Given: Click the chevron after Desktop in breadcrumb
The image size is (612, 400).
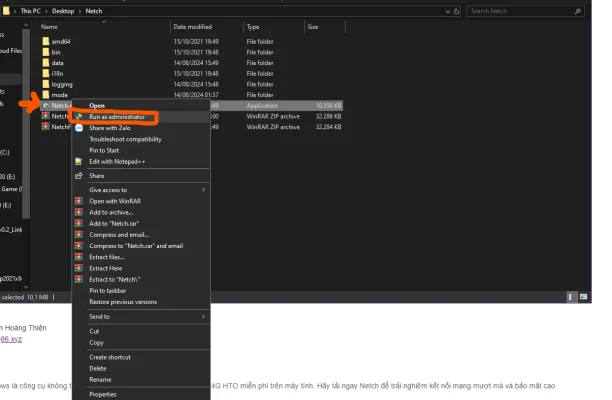Looking at the screenshot, I should (80, 11).
